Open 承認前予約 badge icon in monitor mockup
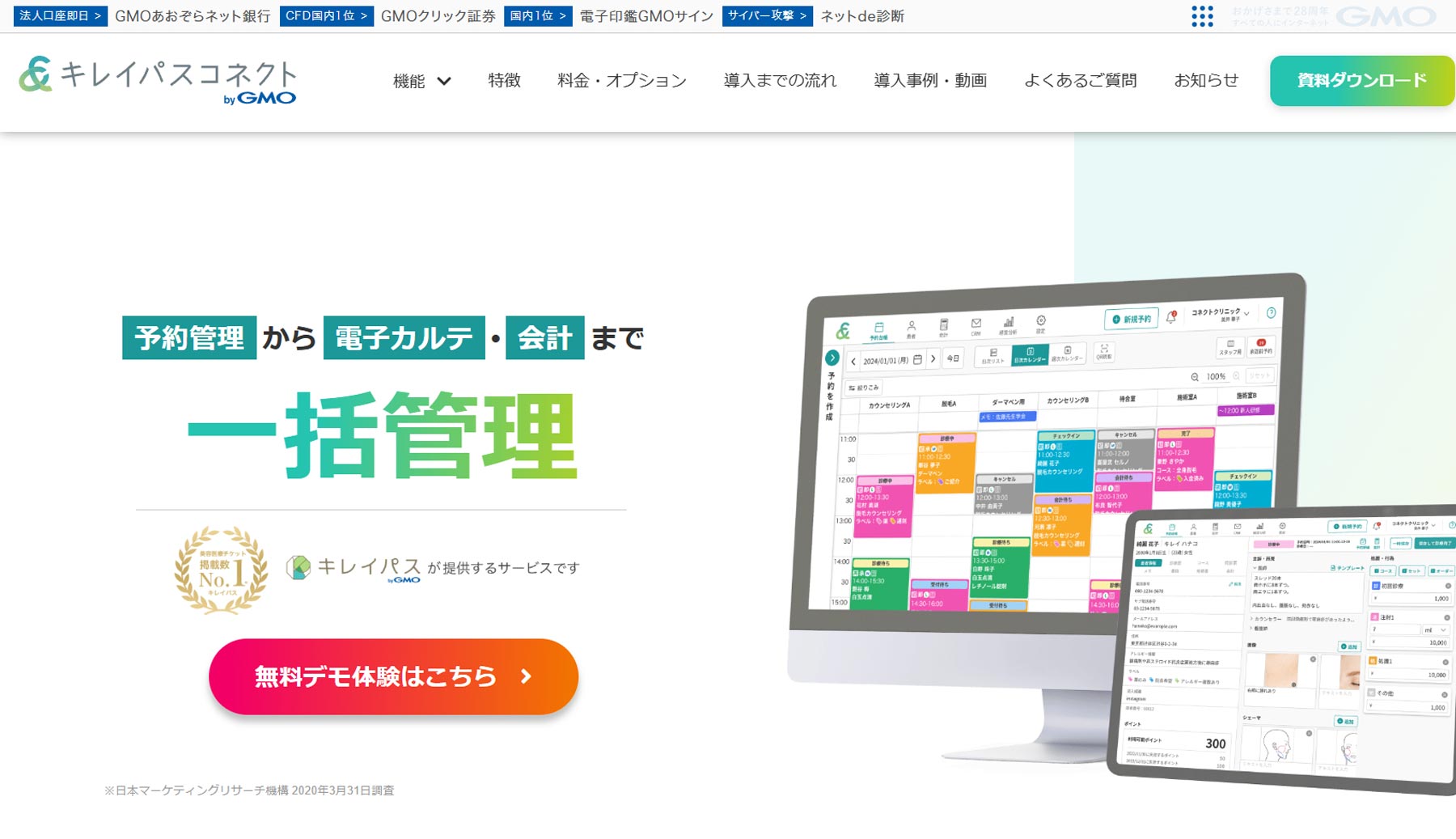The height and width of the screenshot is (839, 1456). [1261, 346]
